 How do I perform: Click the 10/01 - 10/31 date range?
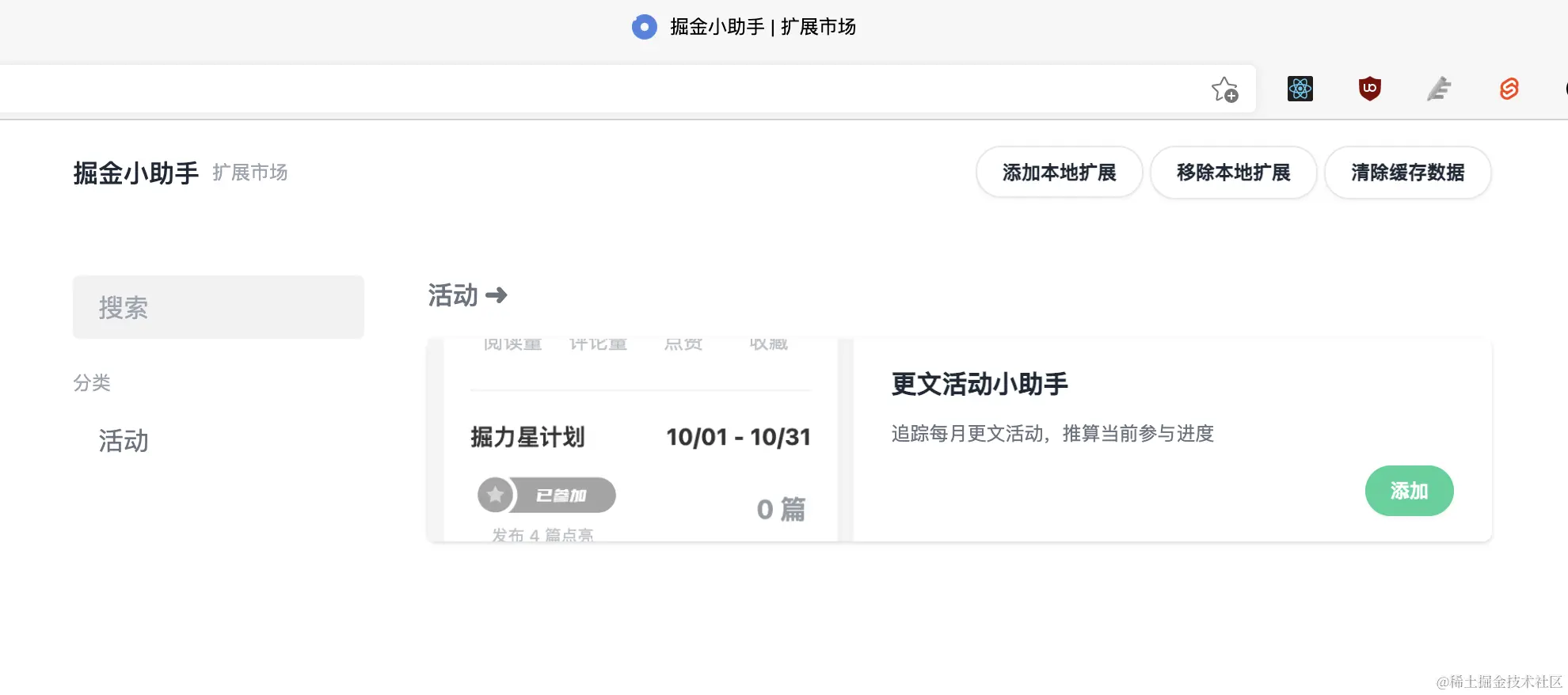[x=738, y=437]
